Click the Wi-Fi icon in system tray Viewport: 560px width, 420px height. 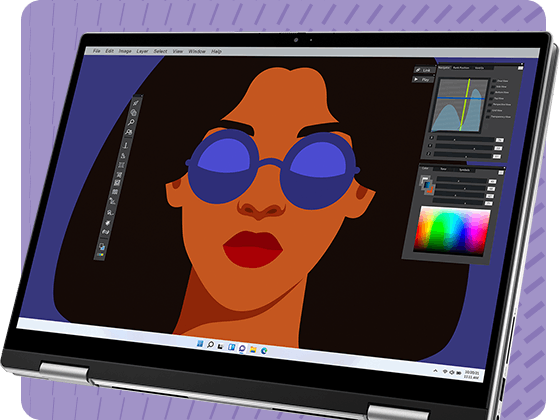pos(445,372)
